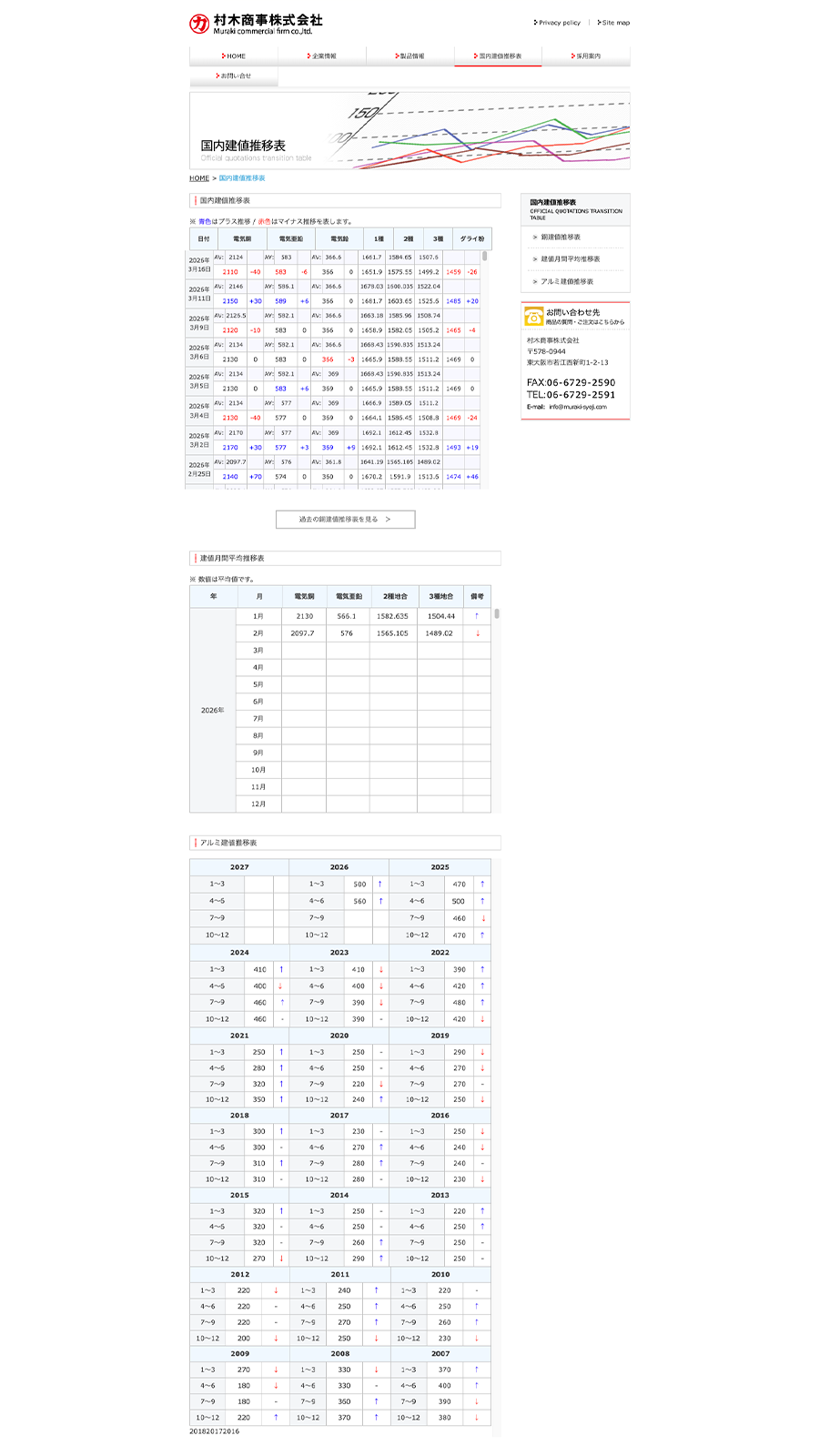Open sidebar link アルミ建値推移表

coord(567,282)
